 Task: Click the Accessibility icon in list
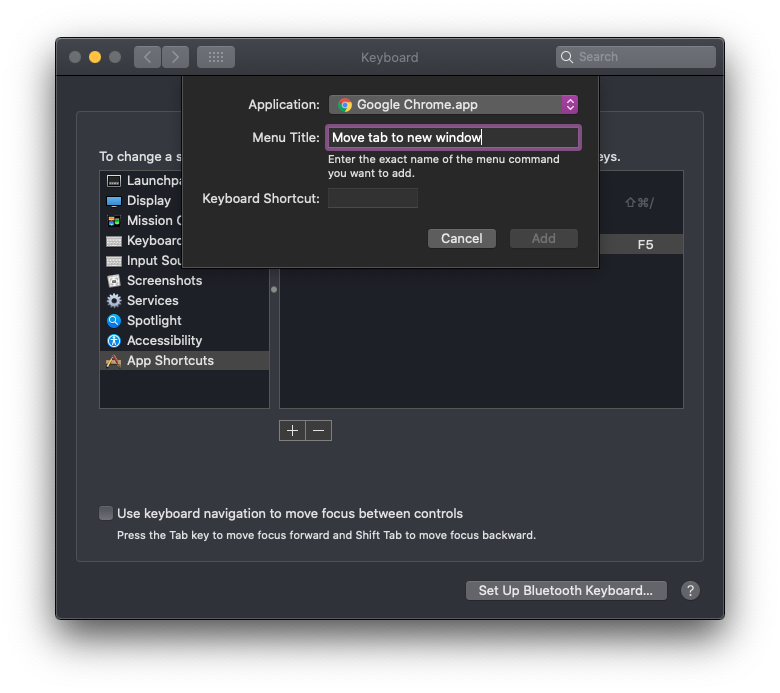114,341
